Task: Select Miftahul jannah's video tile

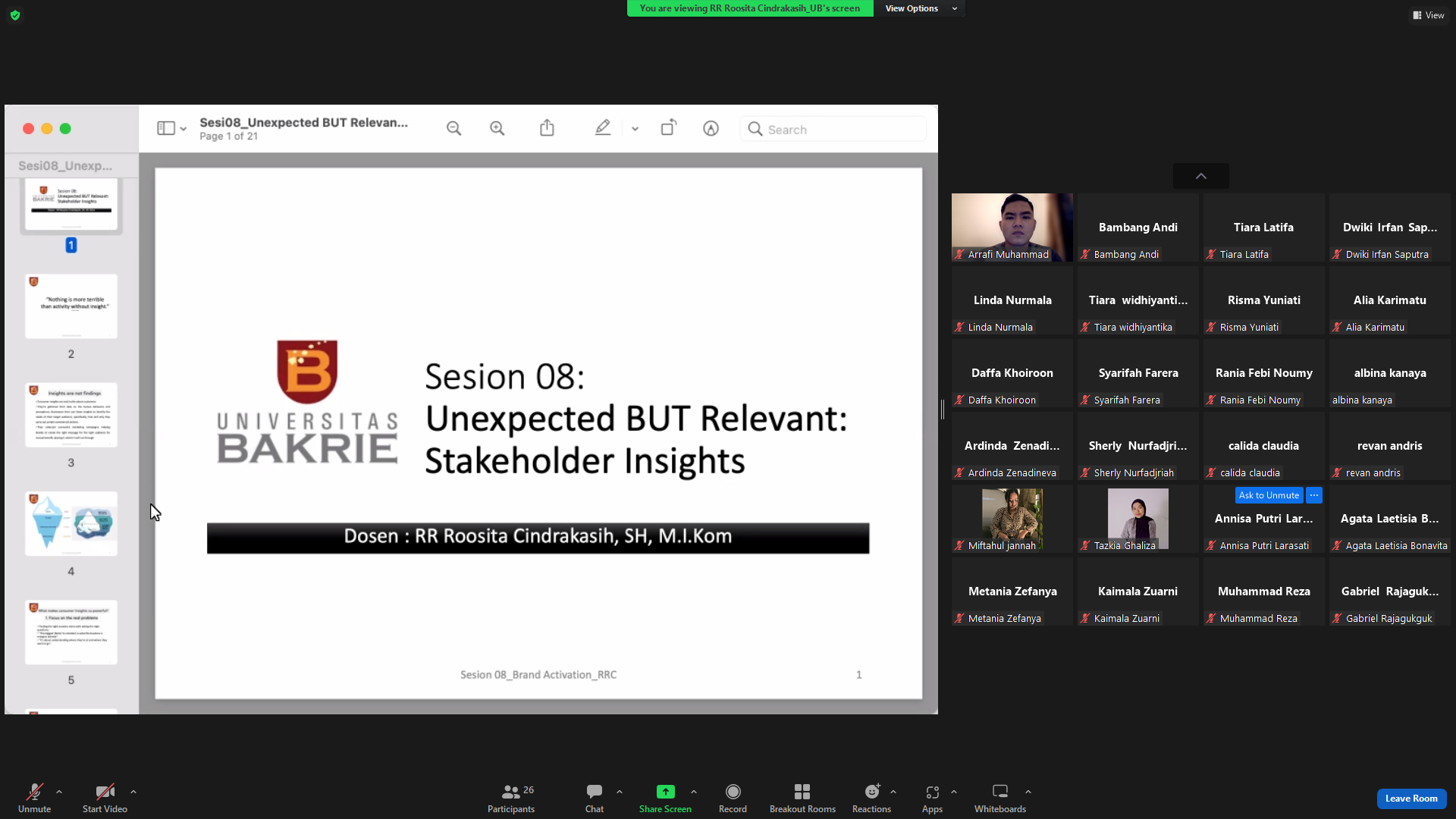Action: click(x=1012, y=519)
